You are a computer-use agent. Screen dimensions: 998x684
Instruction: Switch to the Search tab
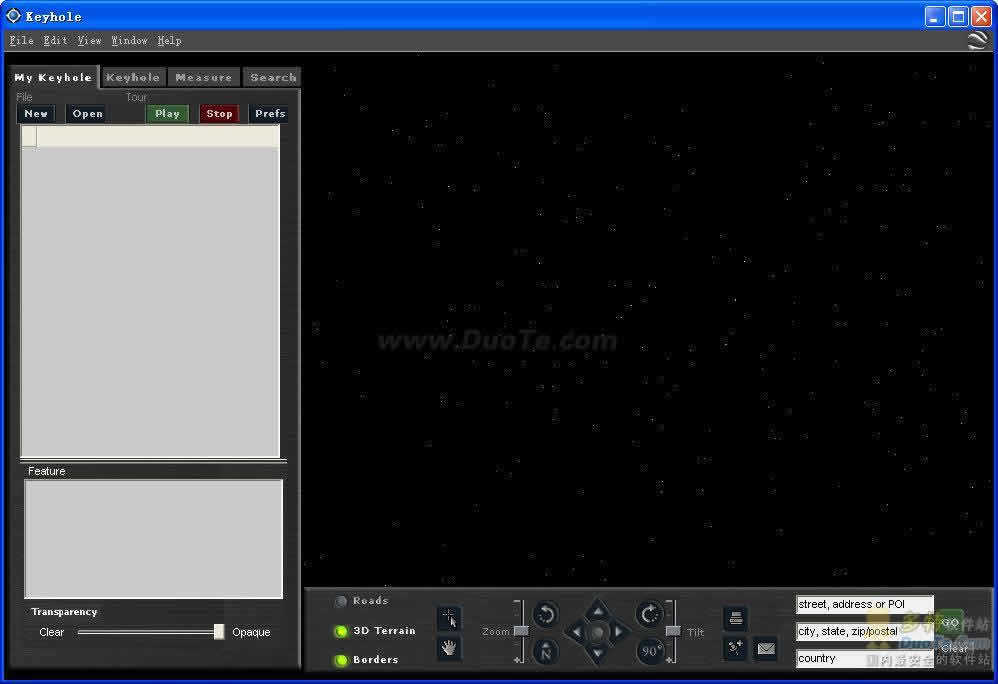(x=273, y=78)
